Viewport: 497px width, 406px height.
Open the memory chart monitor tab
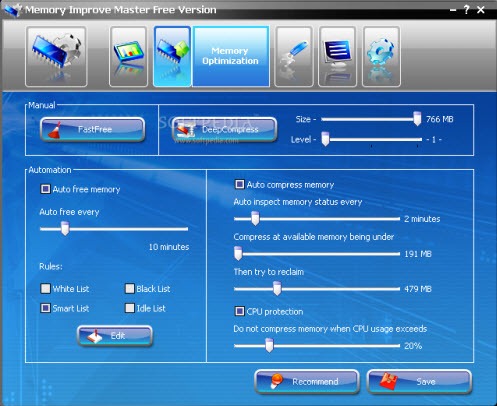tap(129, 57)
